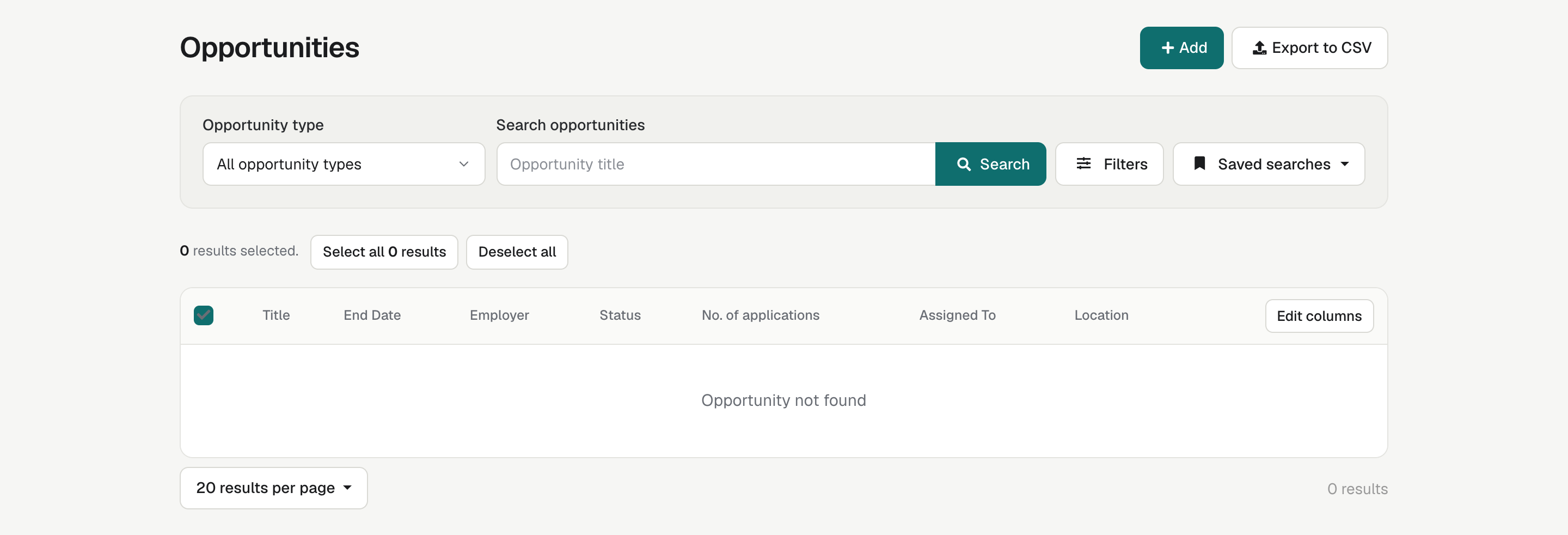
Task: Click the No. of applications column header
Action: 760,315
